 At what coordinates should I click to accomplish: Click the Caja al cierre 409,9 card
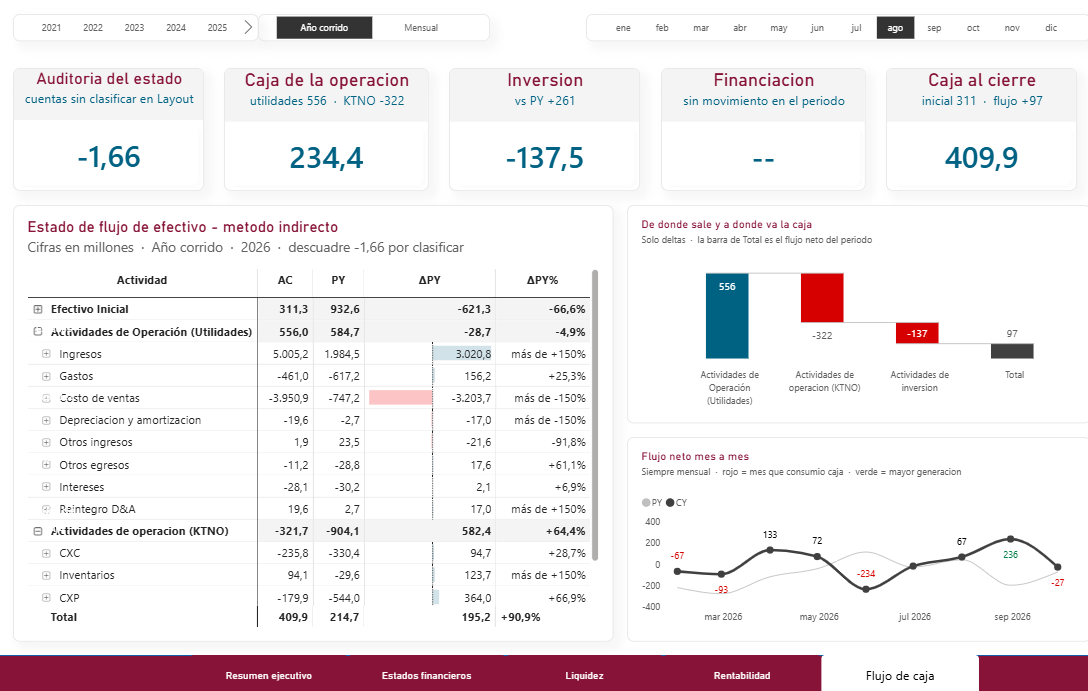(x=981, y=128)
